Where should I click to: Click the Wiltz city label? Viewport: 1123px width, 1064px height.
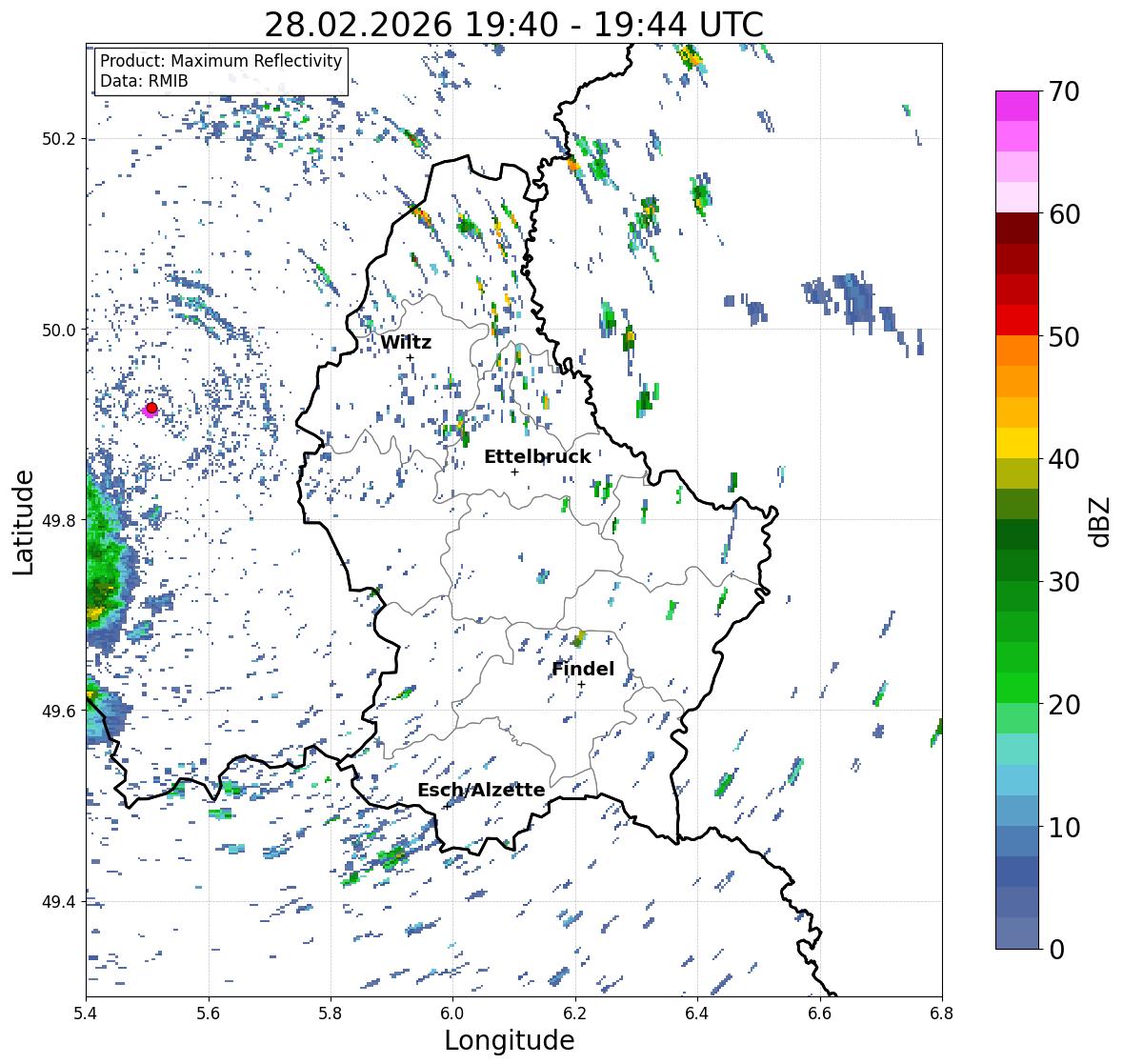point(406,342)
